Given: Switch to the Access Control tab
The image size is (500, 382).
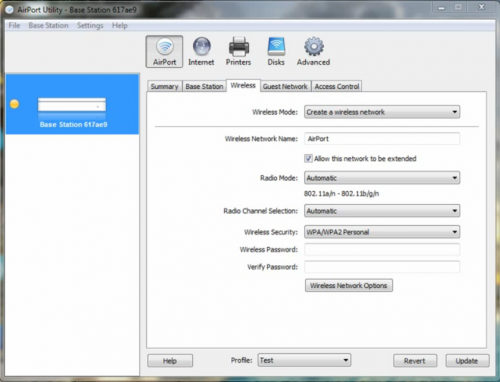Looking at the screenshot, I should pyautogui.click(x=337, y=86).
